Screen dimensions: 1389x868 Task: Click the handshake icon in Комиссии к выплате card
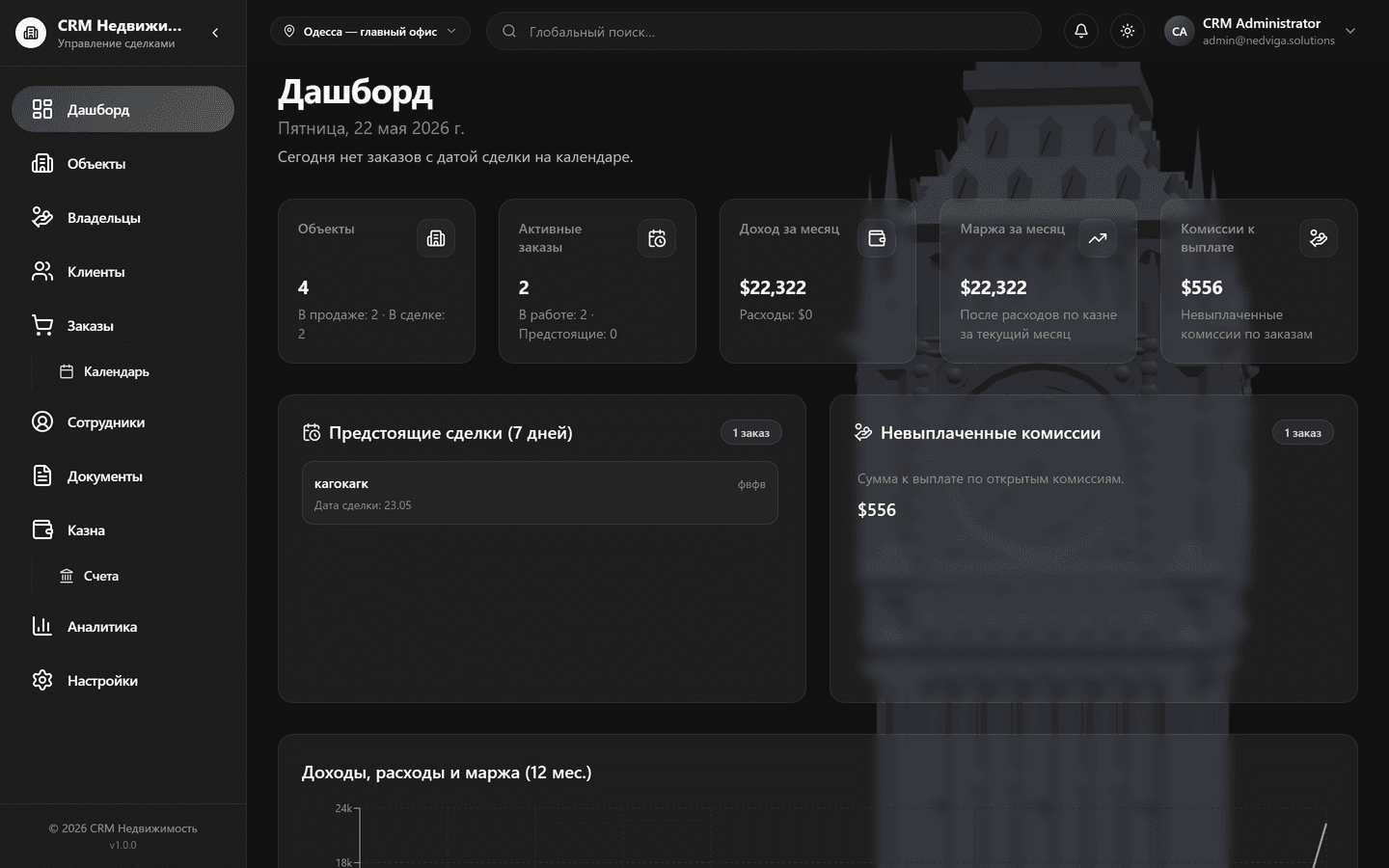coord(1319,238)
